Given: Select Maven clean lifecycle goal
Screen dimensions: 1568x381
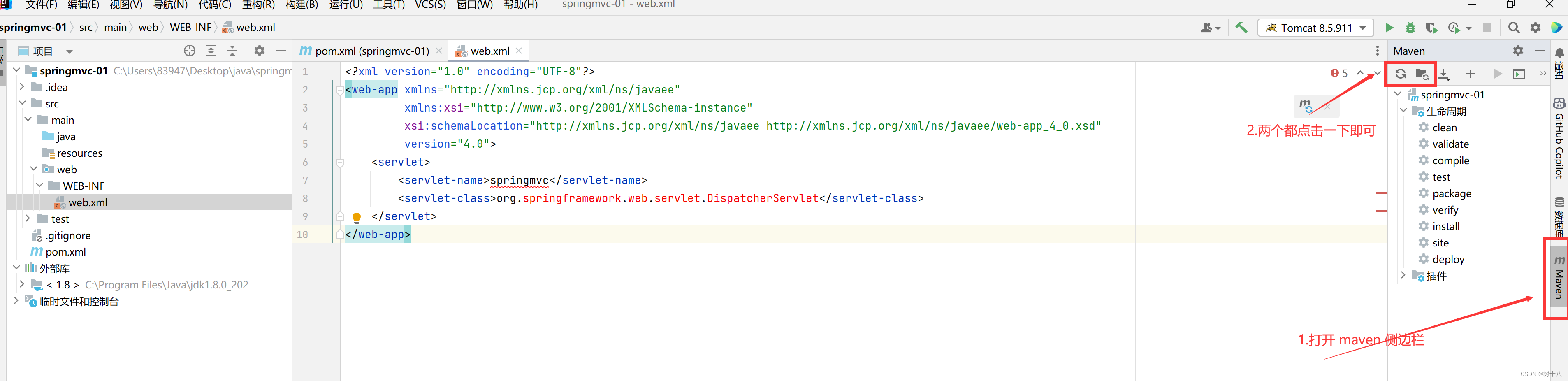Looking at the screenshot, I should [x=1444, y=127].
